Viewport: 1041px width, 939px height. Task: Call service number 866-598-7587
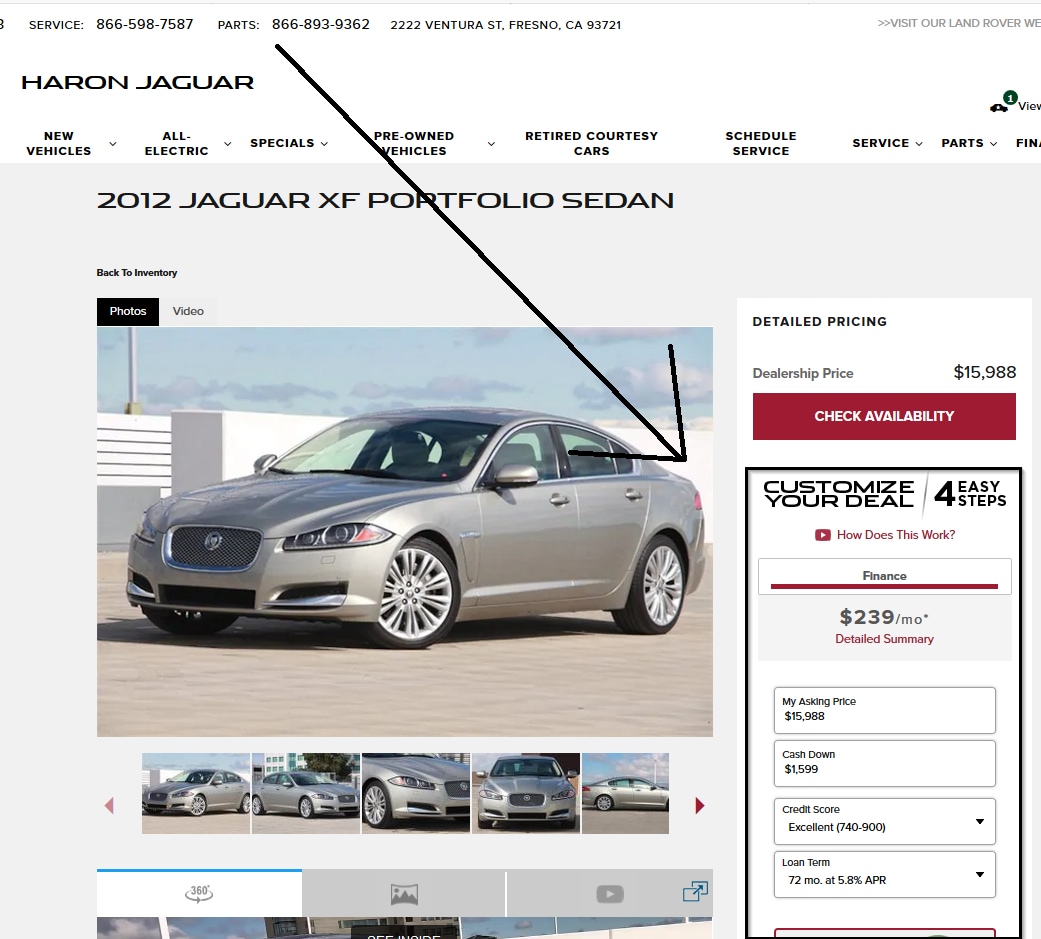pyautogui.click(x=145, y=25)
